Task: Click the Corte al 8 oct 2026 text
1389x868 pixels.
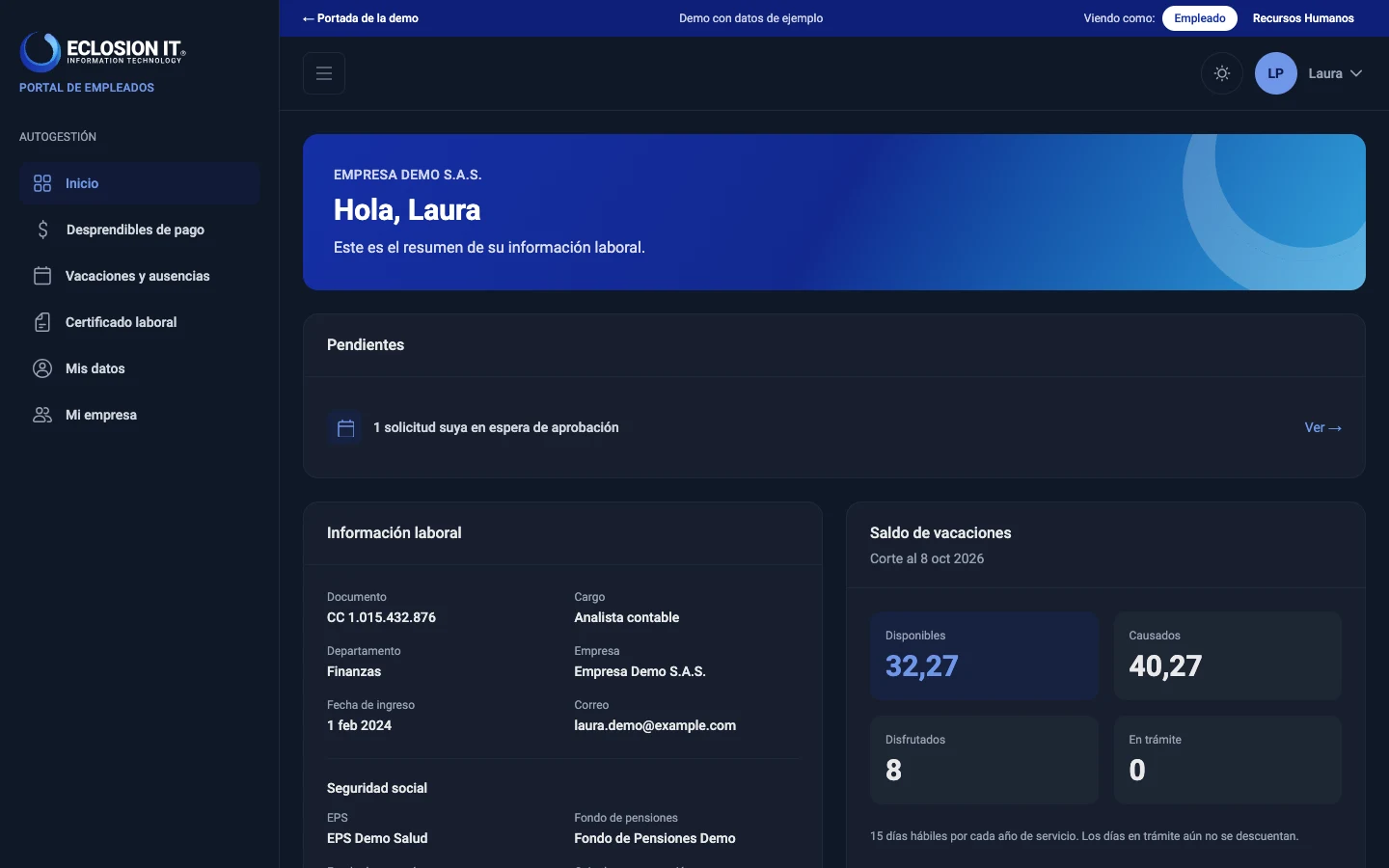Action: [927, 558]
